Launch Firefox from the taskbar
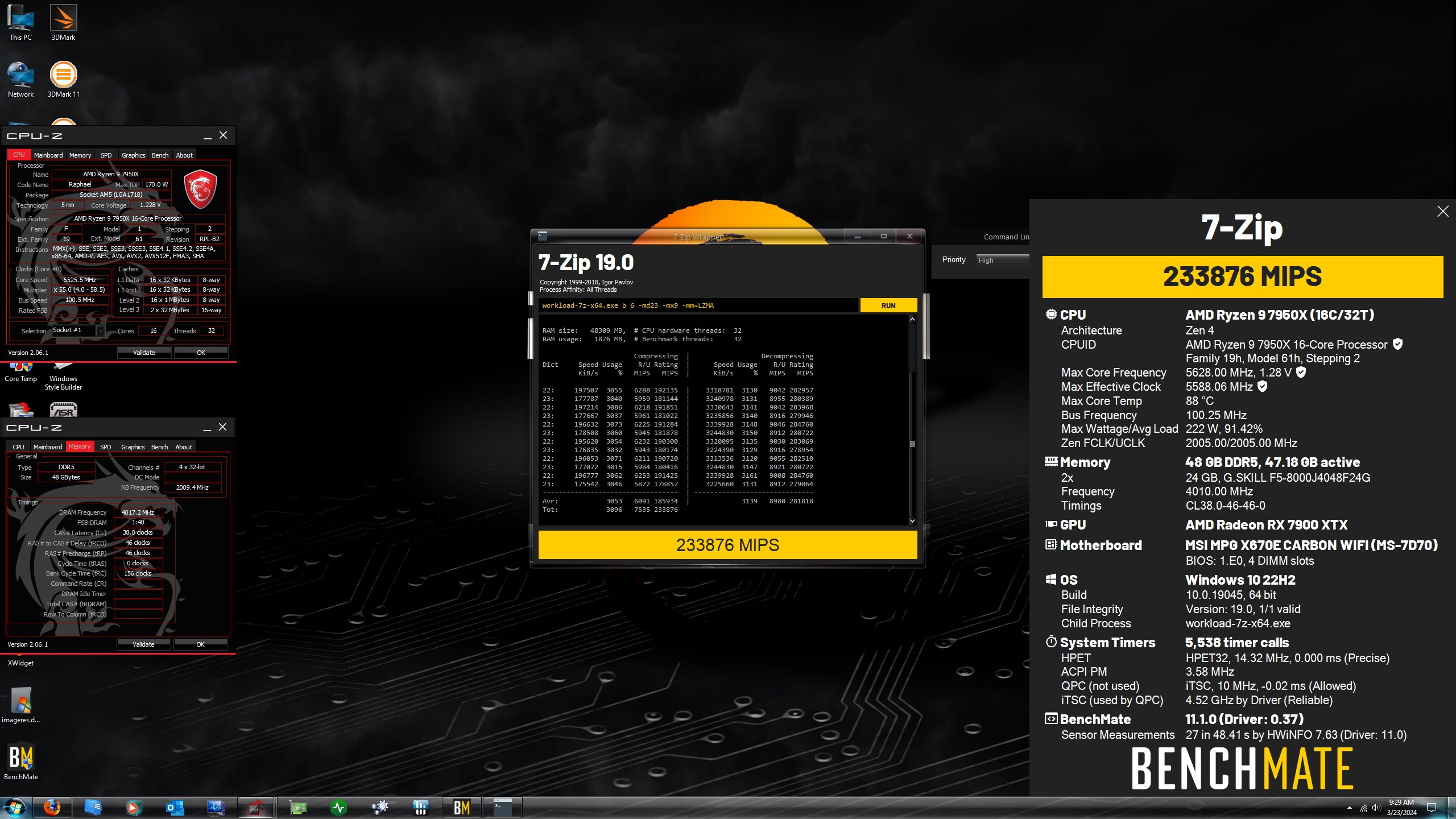The image size is (1456, 819). (52, 808)
